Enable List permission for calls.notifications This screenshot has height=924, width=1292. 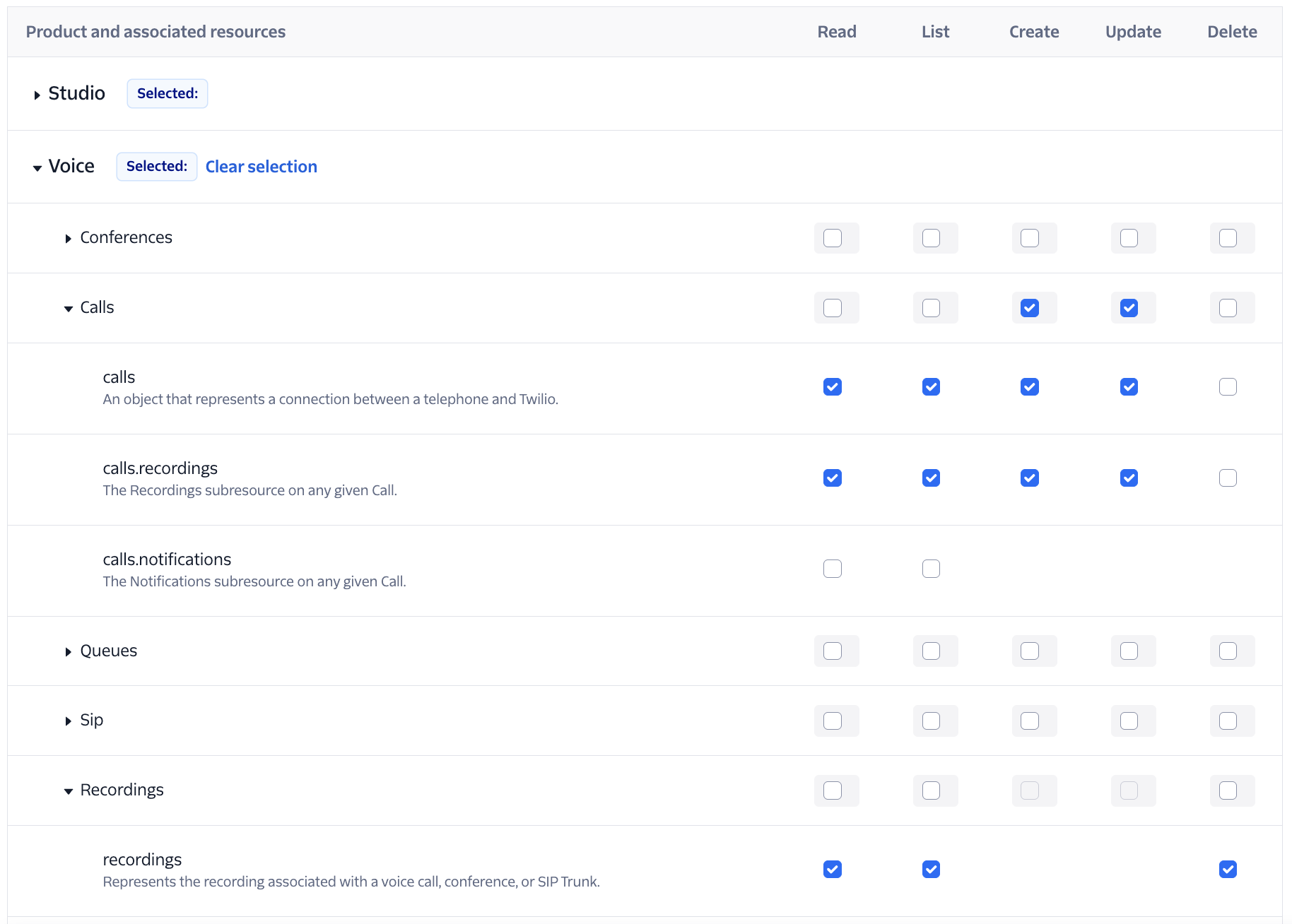pyautogui.click(x=931, y=568)
